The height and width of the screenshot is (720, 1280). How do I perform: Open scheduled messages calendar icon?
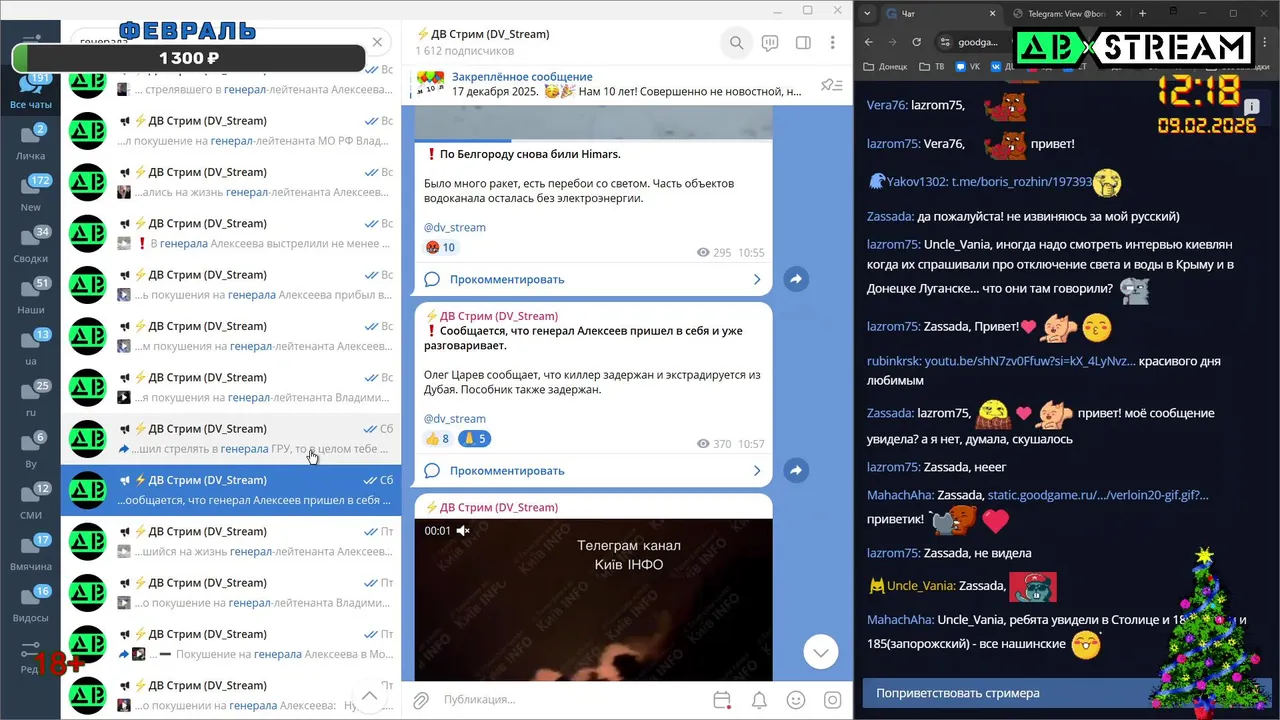(x=723, y=700)
